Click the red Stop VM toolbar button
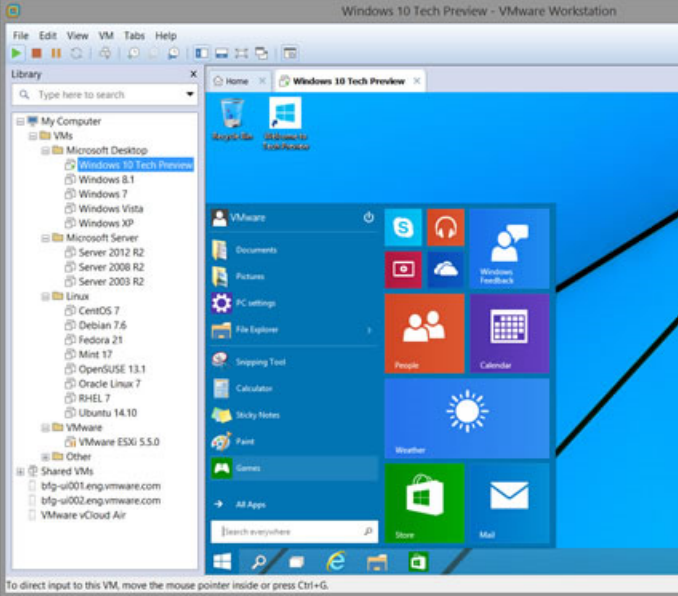The height and width of the screenshot is (596, 678). tap(37, 53)
